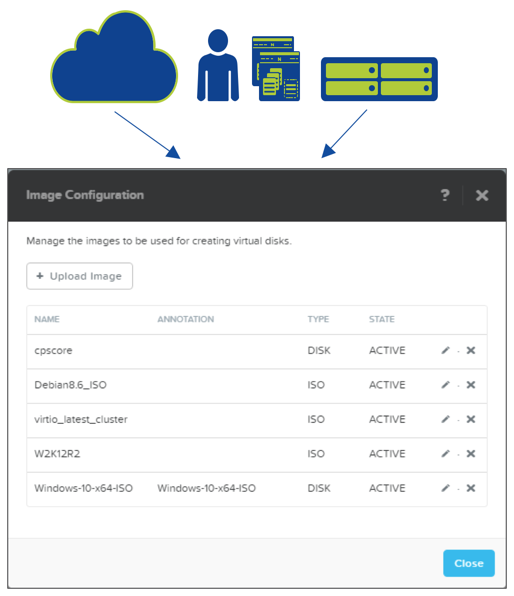Click the 'Manage the images' description text
This screenshot has width=514, height=596.
pos(159,241)
